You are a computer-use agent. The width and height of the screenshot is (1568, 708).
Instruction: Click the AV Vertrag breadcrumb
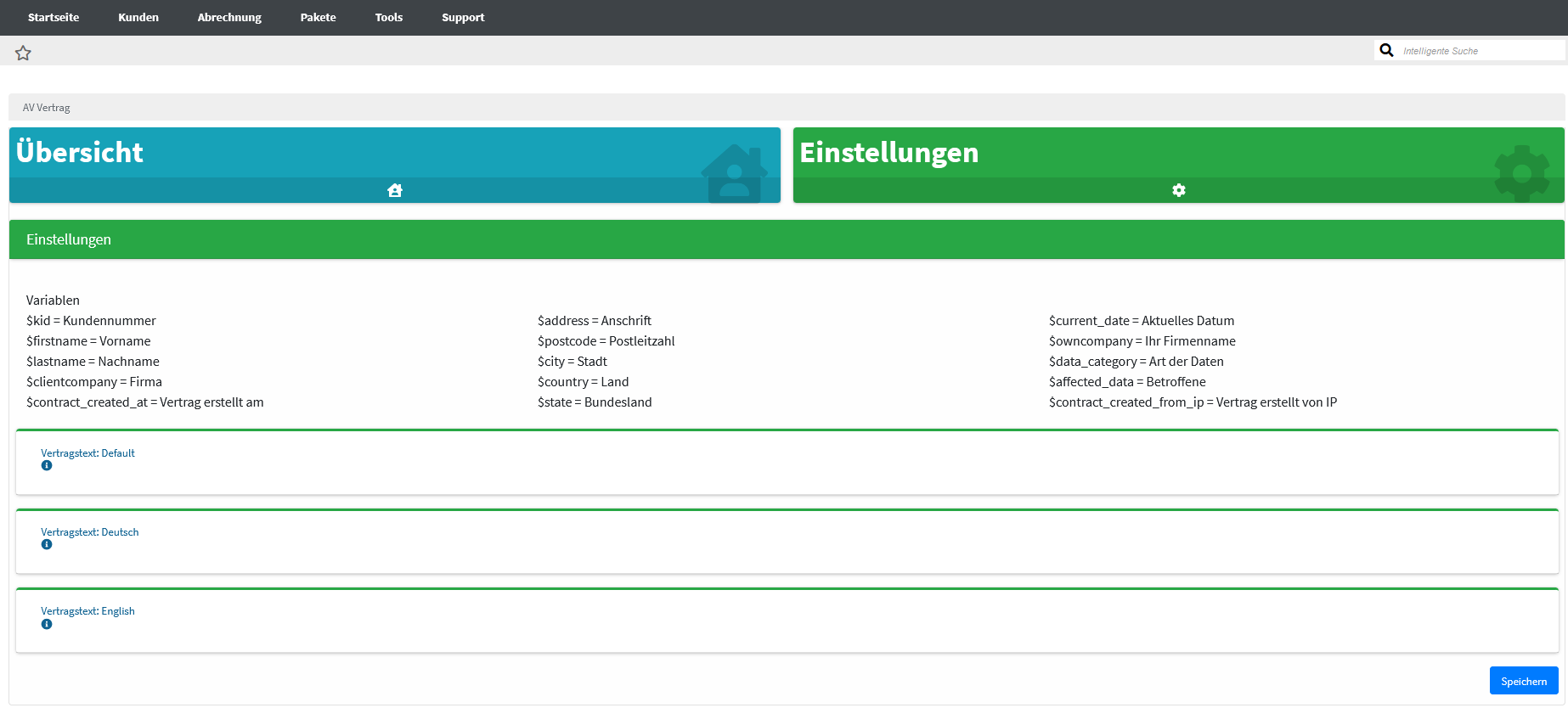(47, 108)
